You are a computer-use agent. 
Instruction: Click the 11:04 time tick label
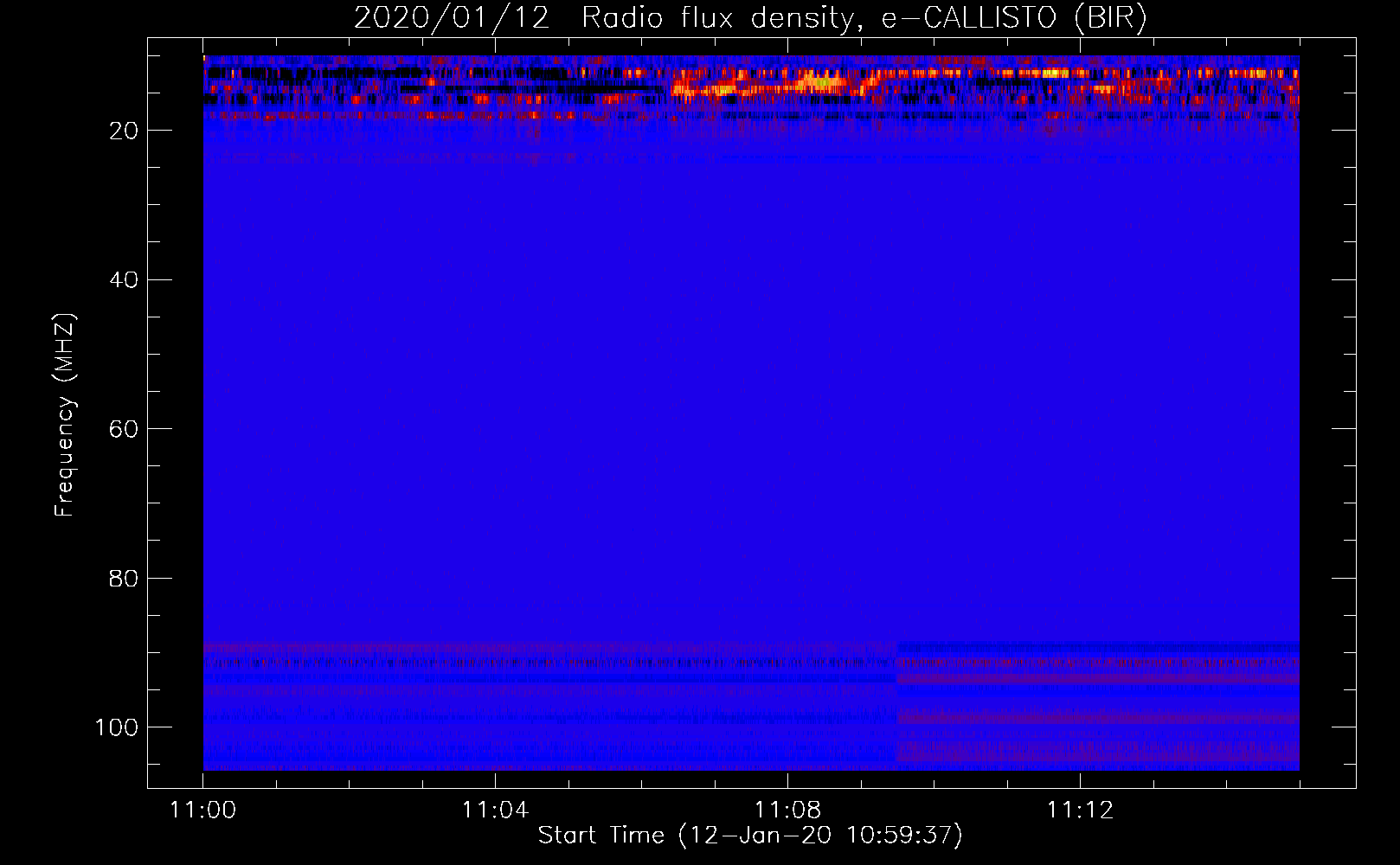coord(495,811)
